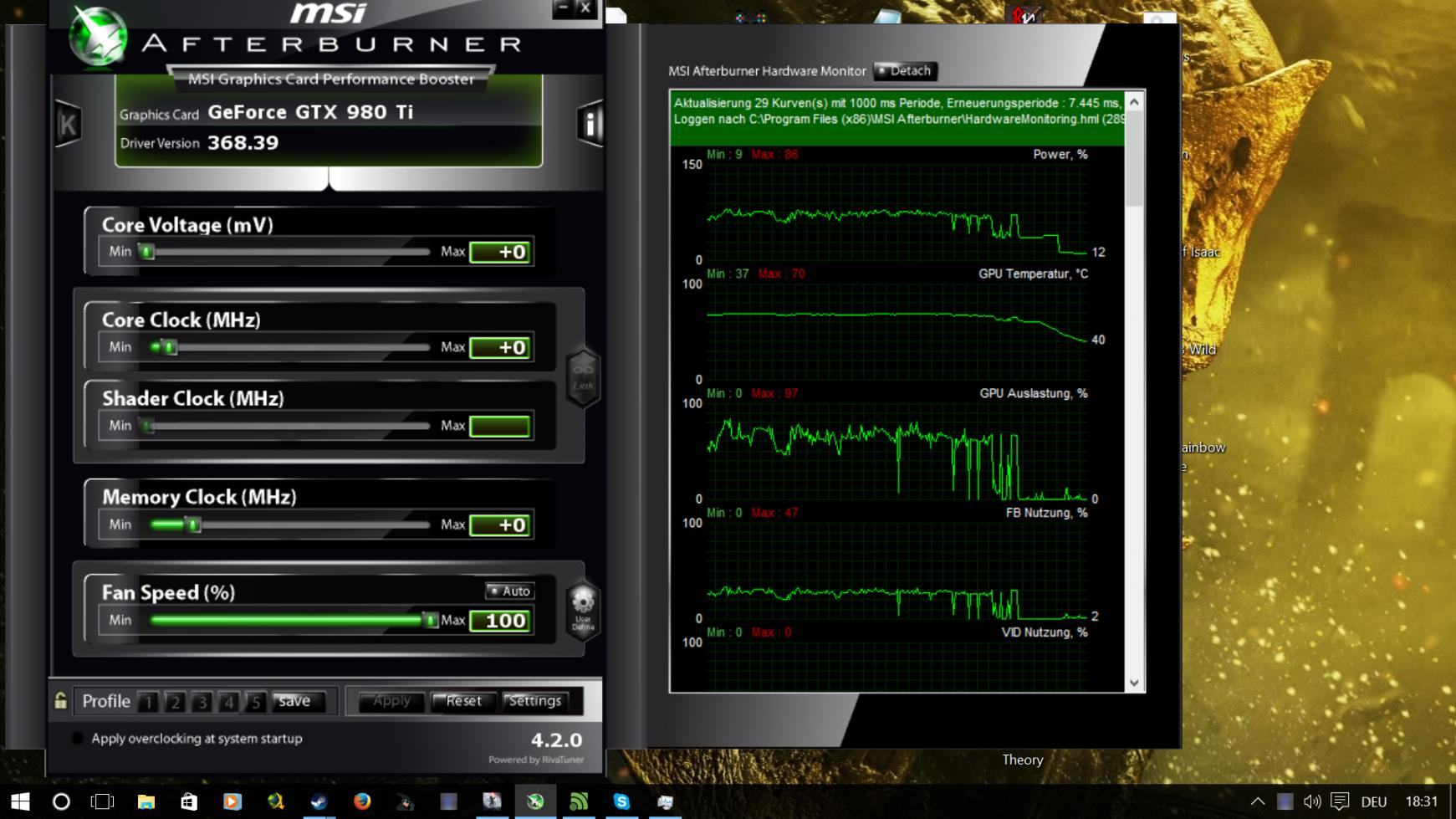
Task: Click the Core Clock value field
Action: pos(500,347)
